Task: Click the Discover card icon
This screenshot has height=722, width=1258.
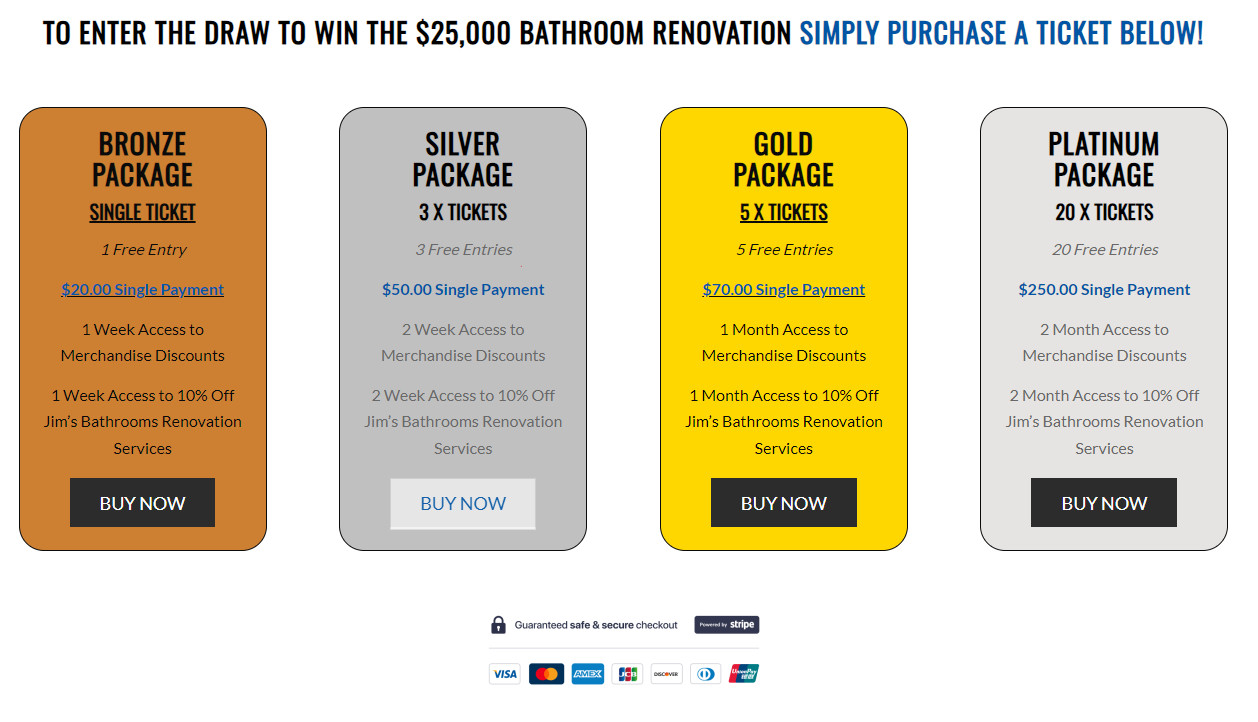Action: pyautogui.click(x=666, y=674)
